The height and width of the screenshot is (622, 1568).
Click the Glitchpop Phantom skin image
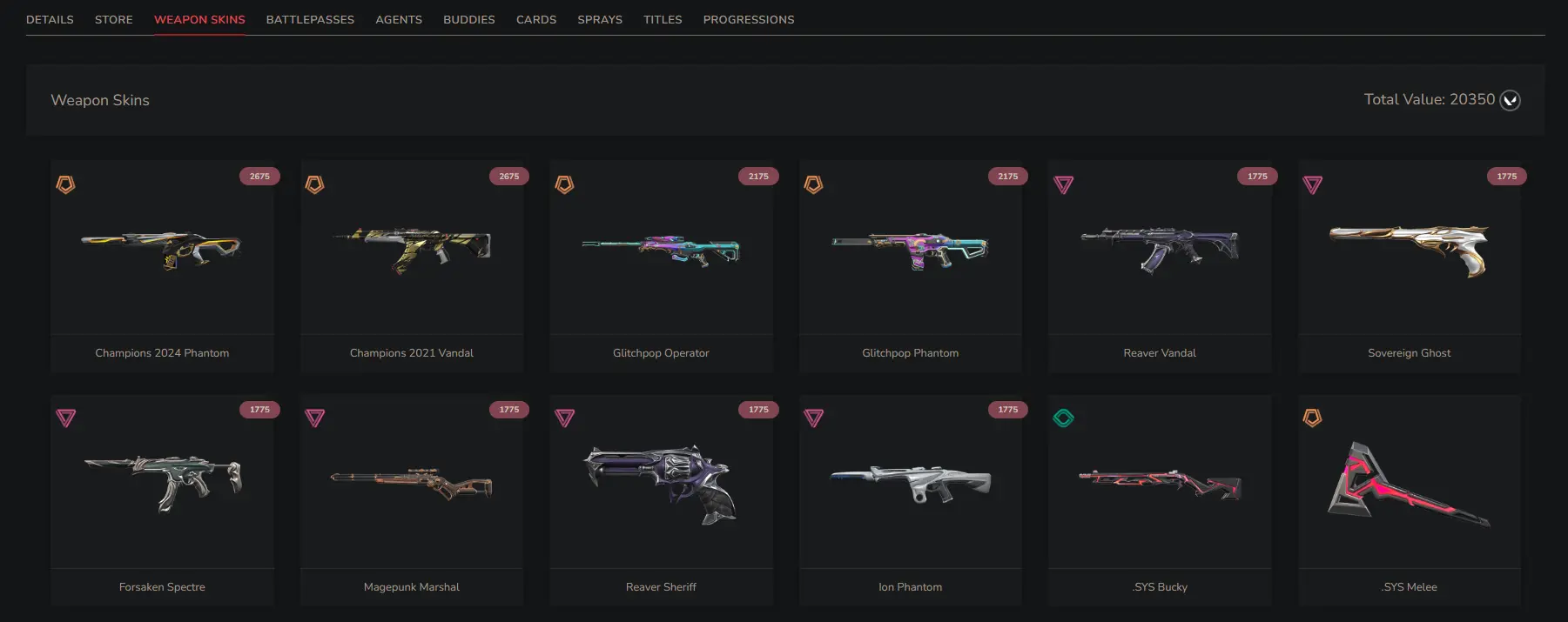click(x=910, y=251)
